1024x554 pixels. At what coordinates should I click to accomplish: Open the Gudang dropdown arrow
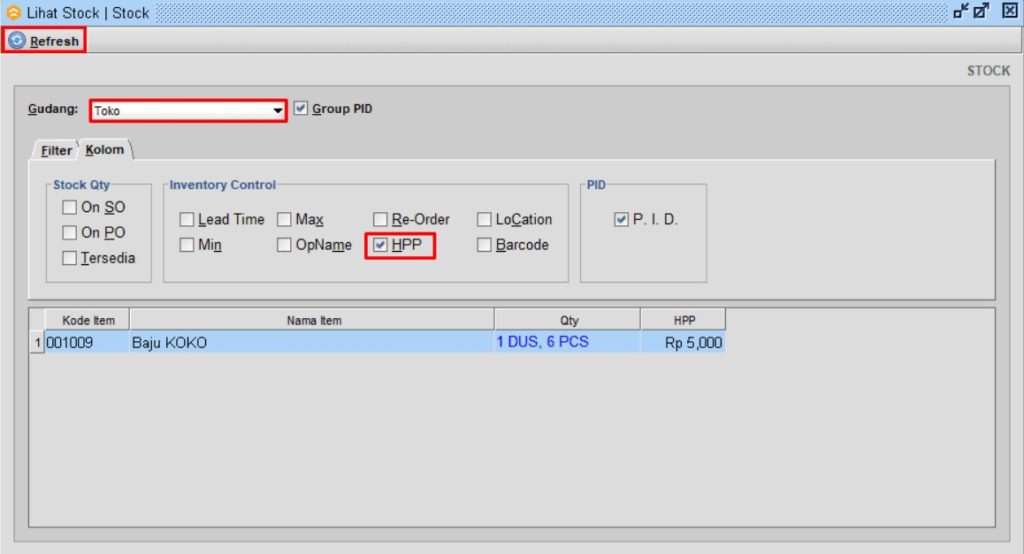(278, 111)
